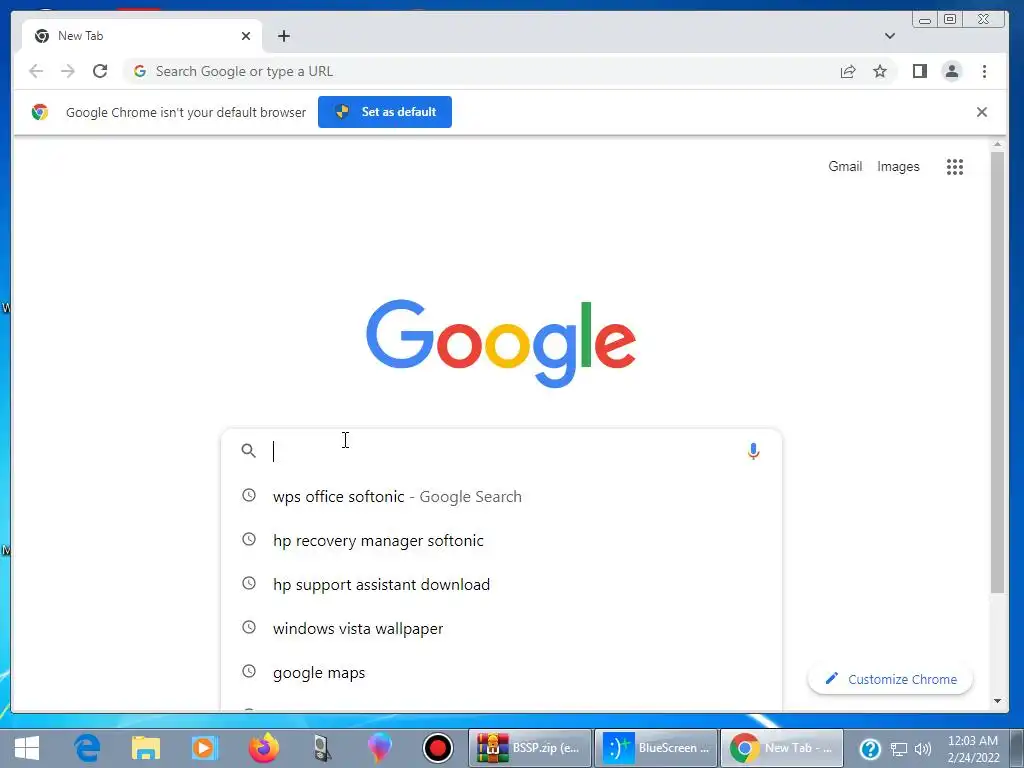This screenshot has width=1024, height=768.
Task: Click Customize Chrome button
Action: tap(890, 679)
